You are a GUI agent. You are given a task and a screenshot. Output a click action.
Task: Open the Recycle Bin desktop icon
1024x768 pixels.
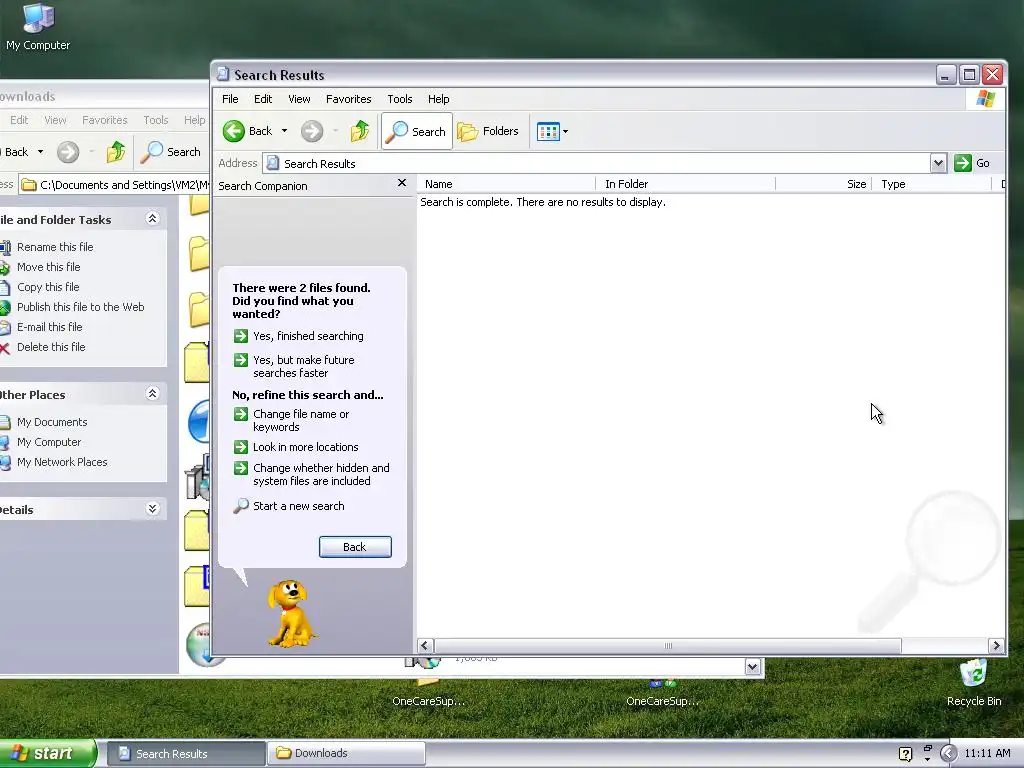pos(974,683)
